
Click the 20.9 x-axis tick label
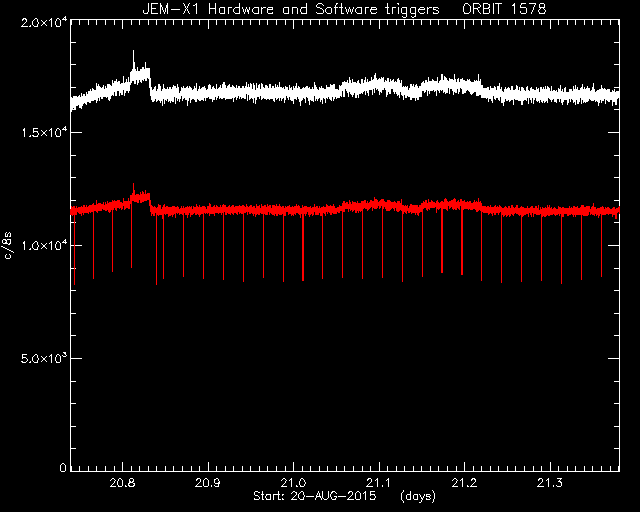pyautogui.click(x=208, y=483)
